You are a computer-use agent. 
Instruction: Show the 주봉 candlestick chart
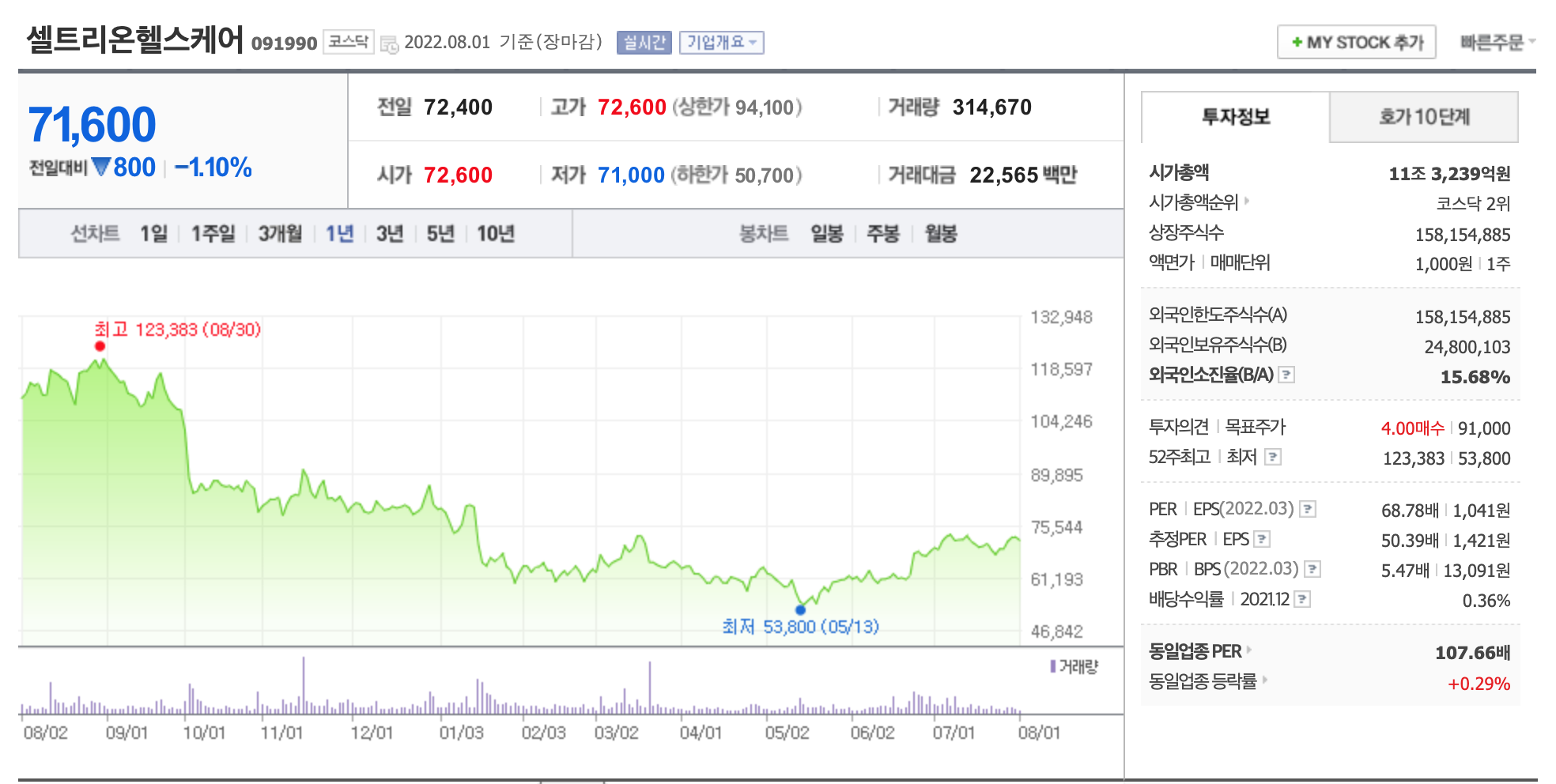[883, 234]
